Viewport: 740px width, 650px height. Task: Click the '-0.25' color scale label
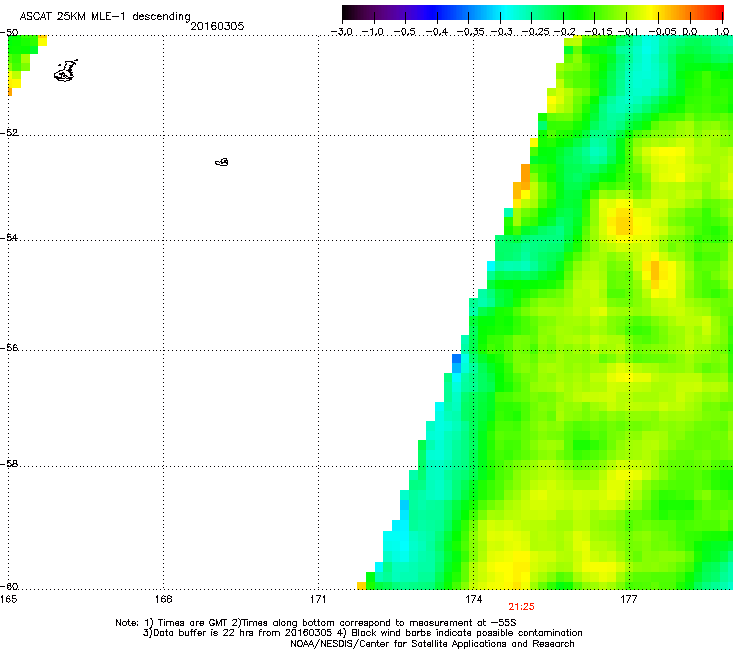coord(535,32)
